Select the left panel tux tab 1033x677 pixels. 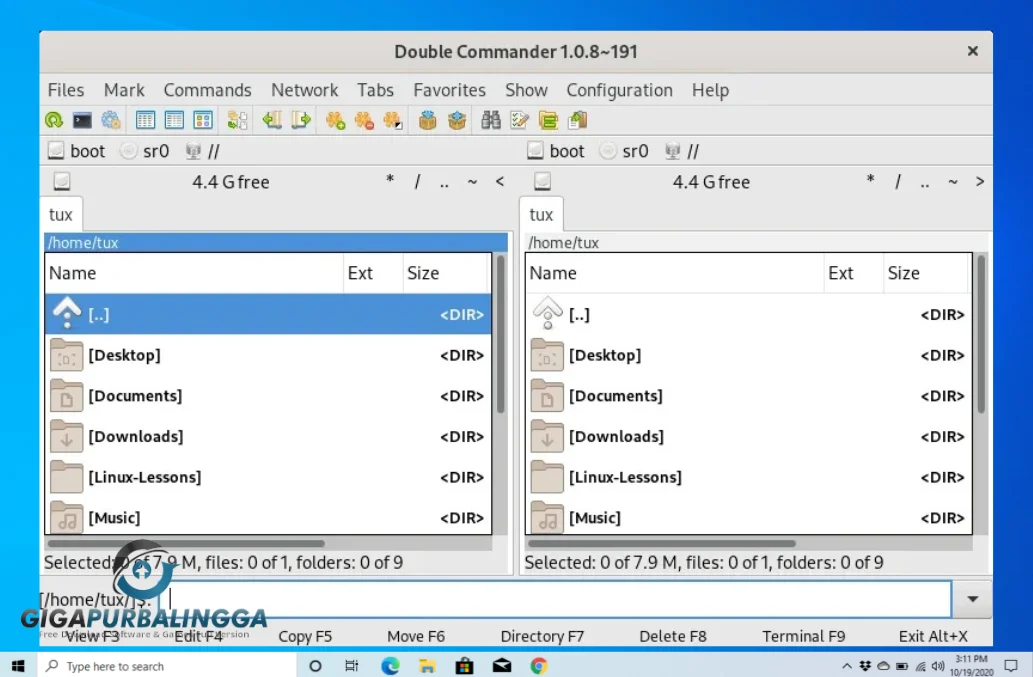pyautogui.click(x=61, y=214)
